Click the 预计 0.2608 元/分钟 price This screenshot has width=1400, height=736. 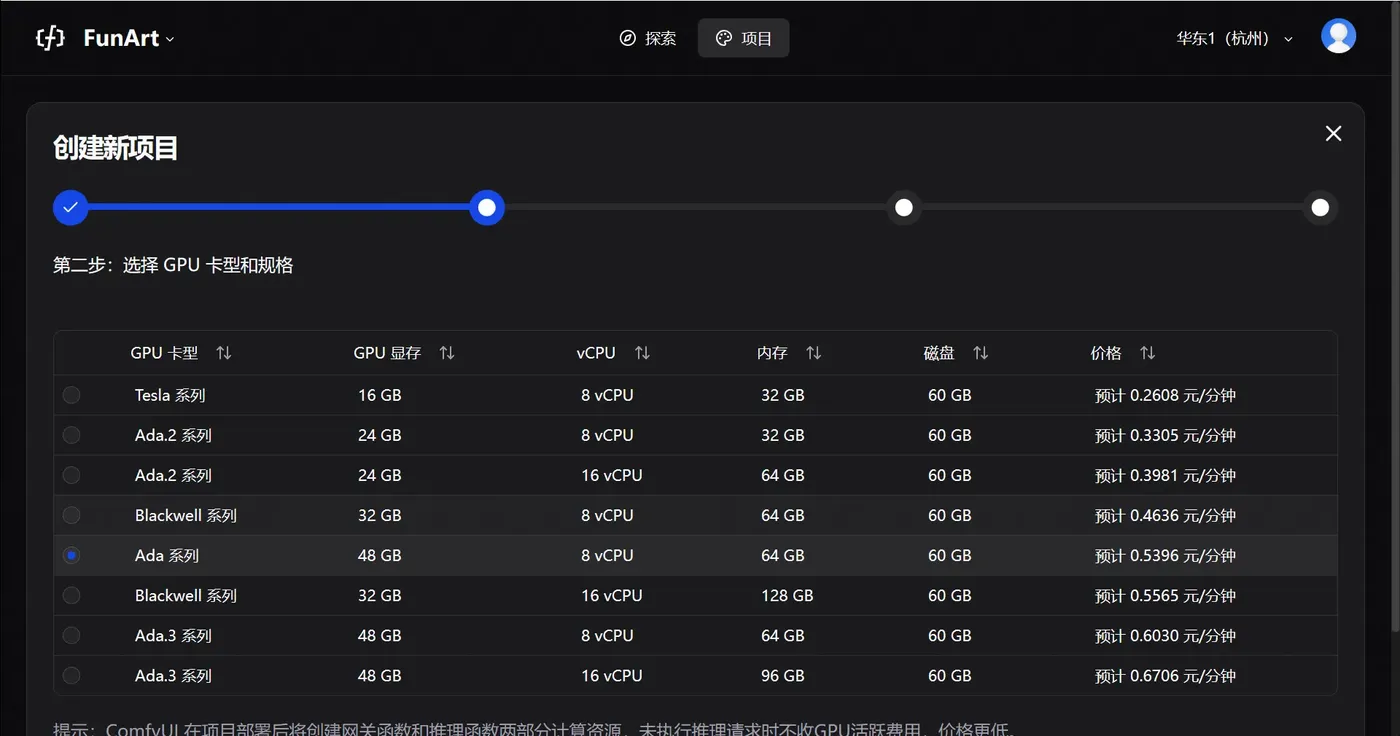tap(1165, 395)
